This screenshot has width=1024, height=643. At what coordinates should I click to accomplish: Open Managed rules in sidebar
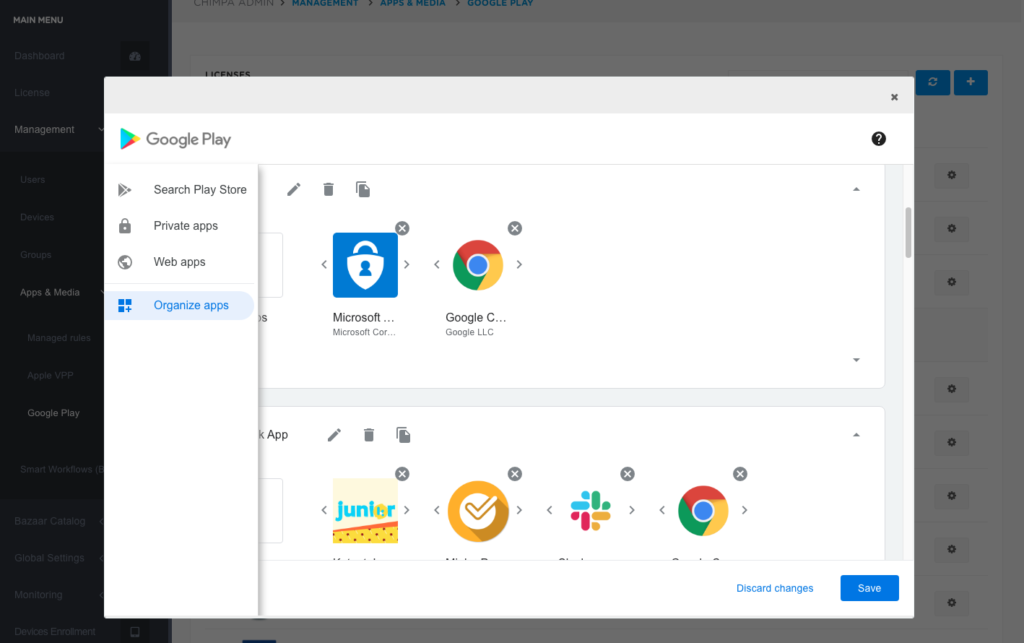[x=59, y=337]
